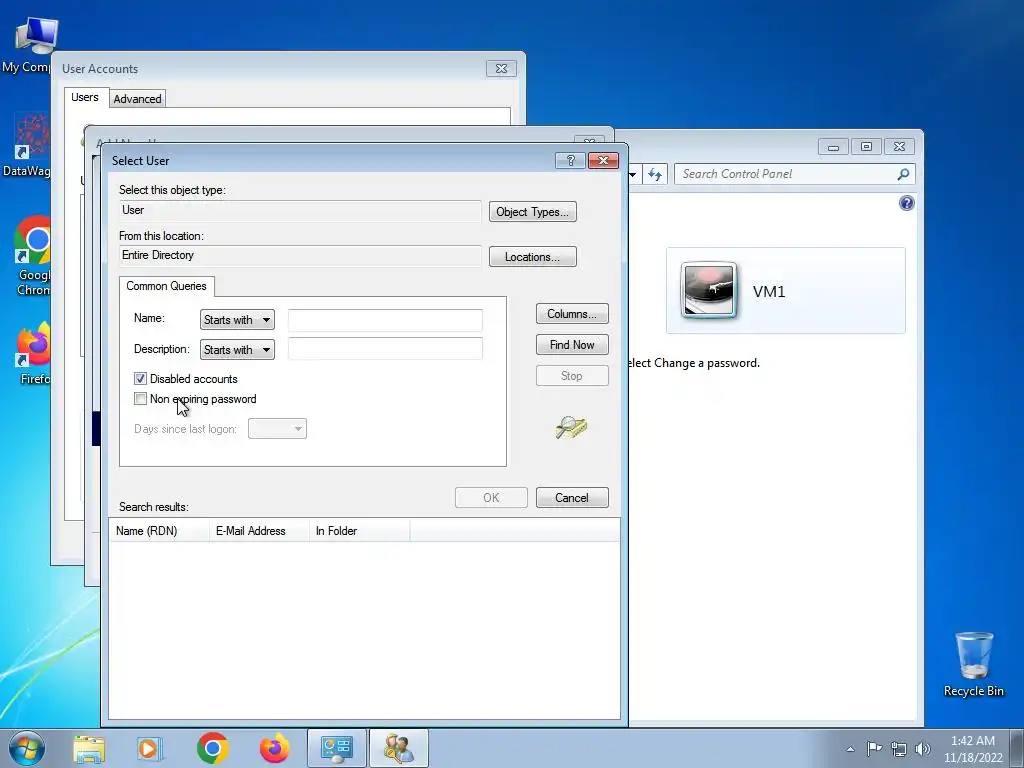This screenshot has height=768, width=1024.
Task: Open Windows Explorer from the taskbar
Action: point(89,748)
